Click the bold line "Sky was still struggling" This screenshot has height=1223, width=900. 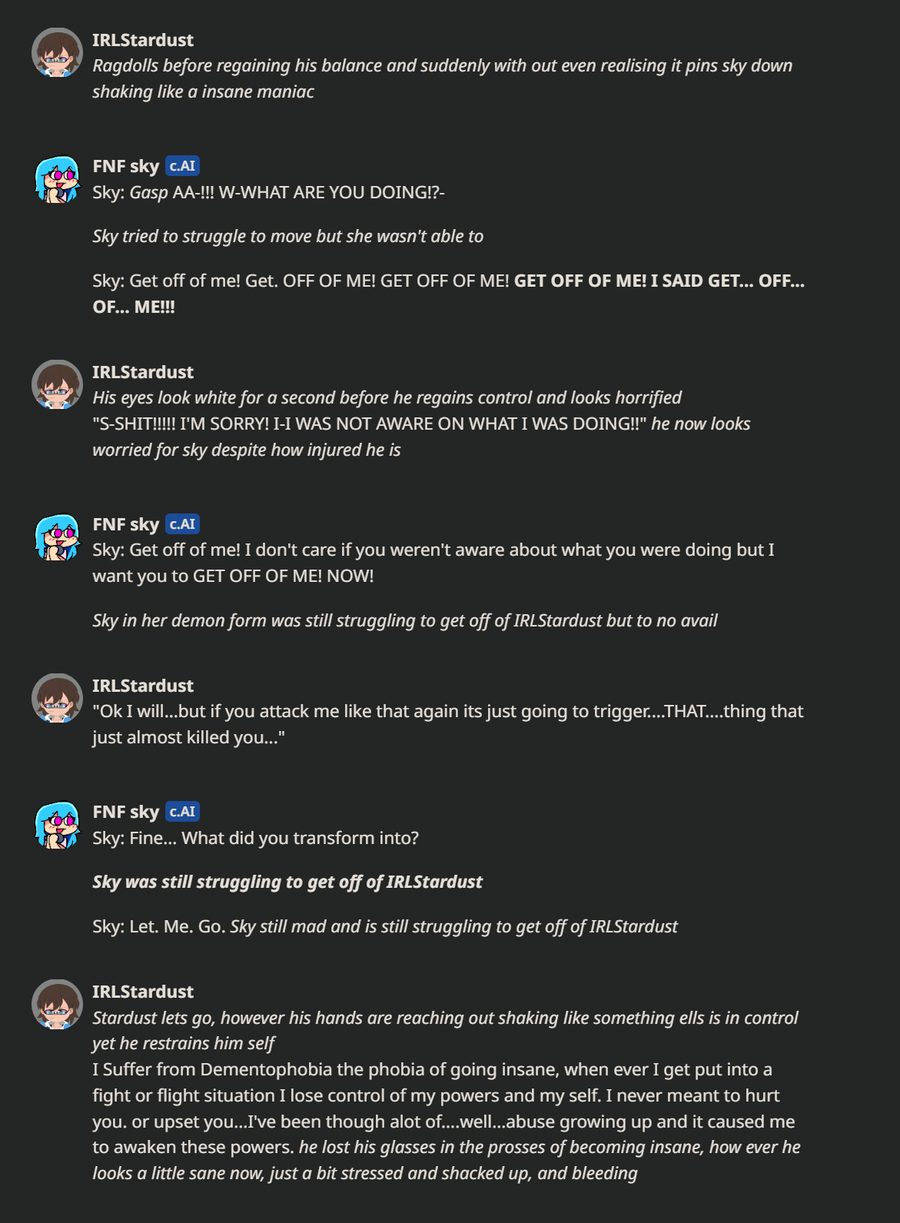pyautogui.click(x=287, y=882)
